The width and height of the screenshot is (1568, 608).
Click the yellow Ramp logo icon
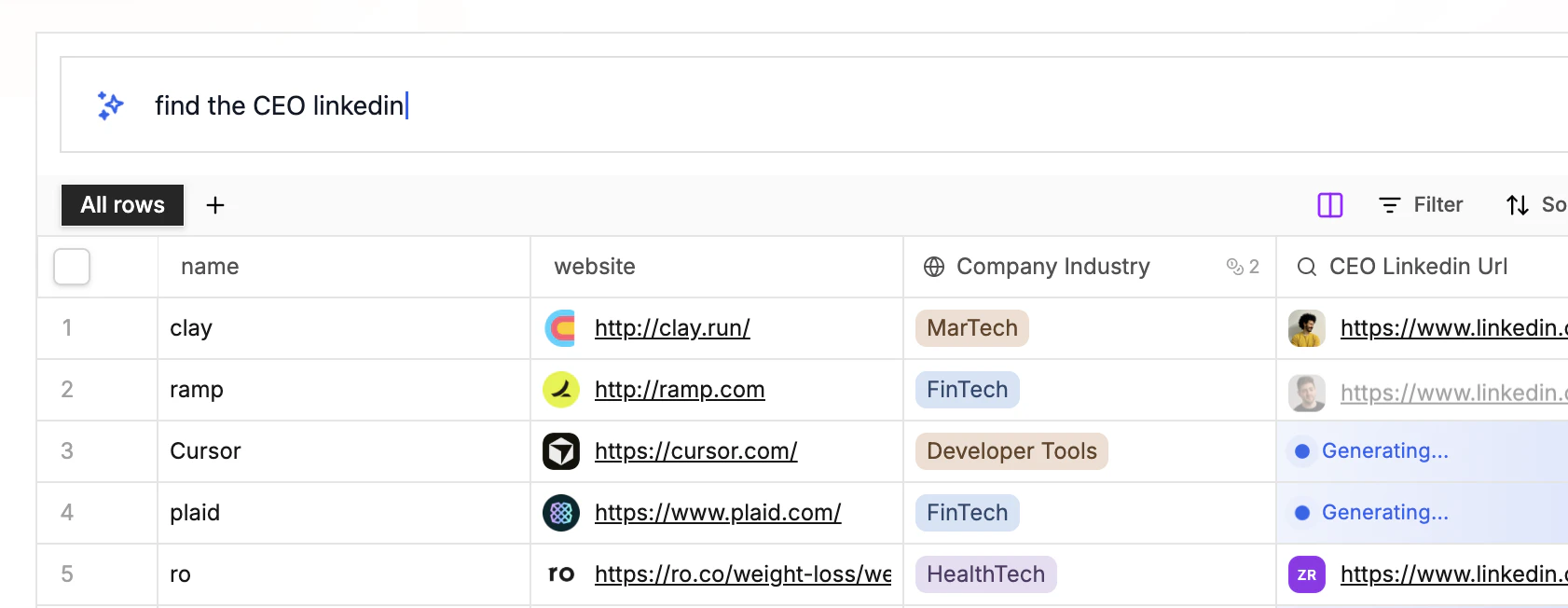561,390
